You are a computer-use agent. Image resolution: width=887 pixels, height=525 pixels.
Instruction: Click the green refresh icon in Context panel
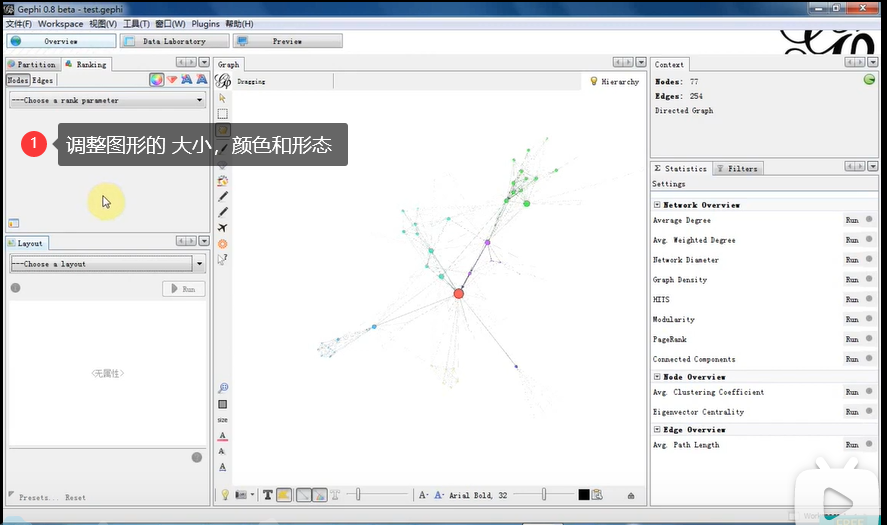coord(869,80)
